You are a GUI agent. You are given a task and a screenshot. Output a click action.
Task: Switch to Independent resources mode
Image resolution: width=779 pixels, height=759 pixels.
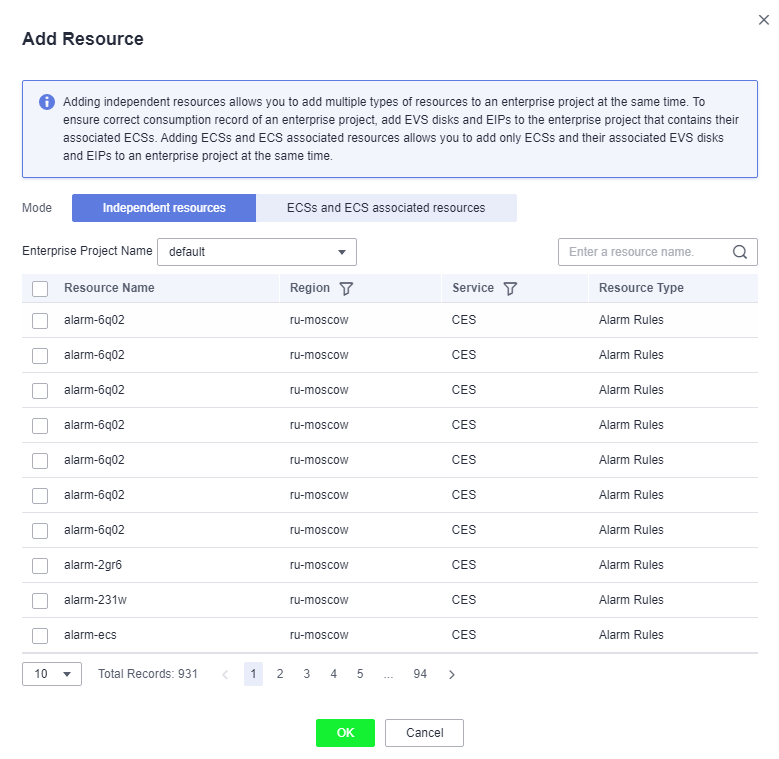[x=164, y=208]
